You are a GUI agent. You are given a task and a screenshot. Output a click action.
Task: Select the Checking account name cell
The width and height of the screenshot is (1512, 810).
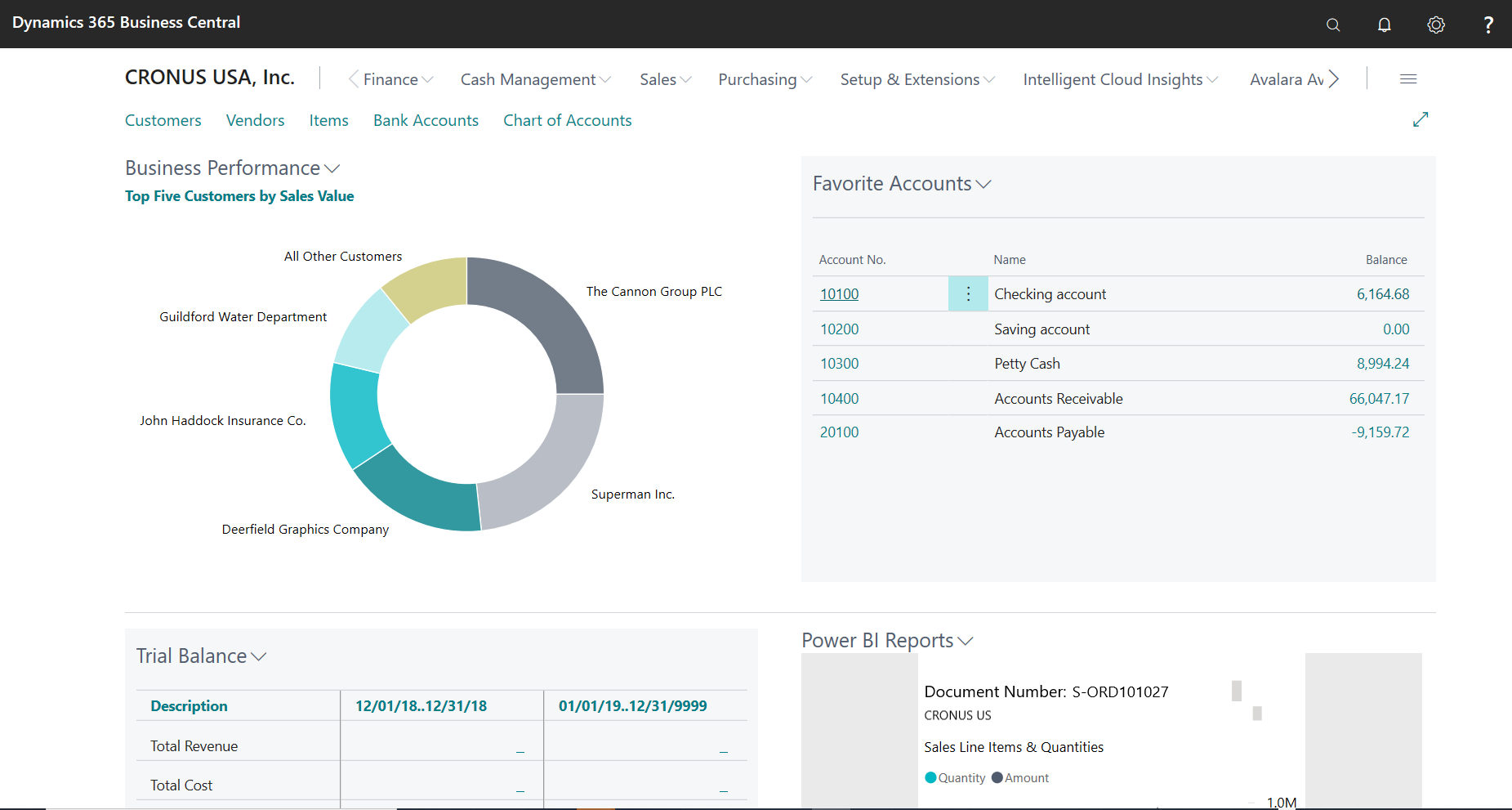pyautogui.click(x=1050, y=294)
